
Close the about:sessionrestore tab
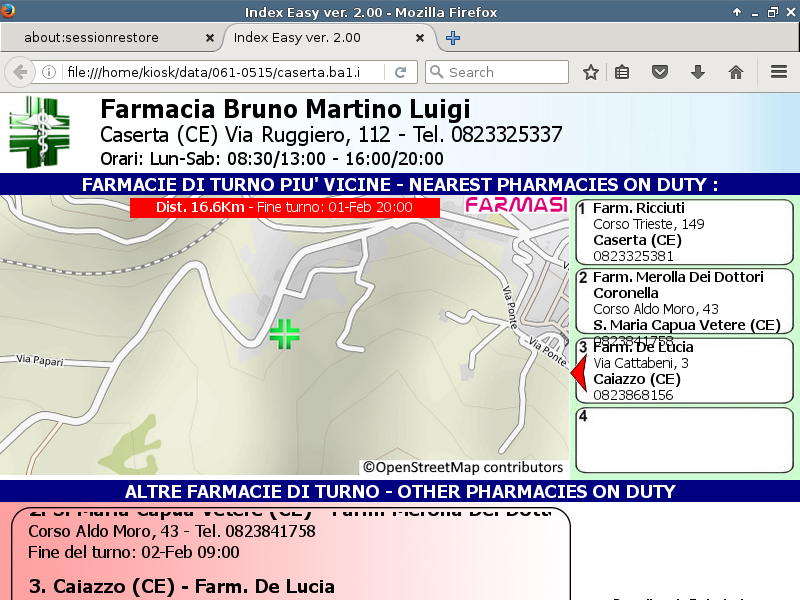pos(210,38)
